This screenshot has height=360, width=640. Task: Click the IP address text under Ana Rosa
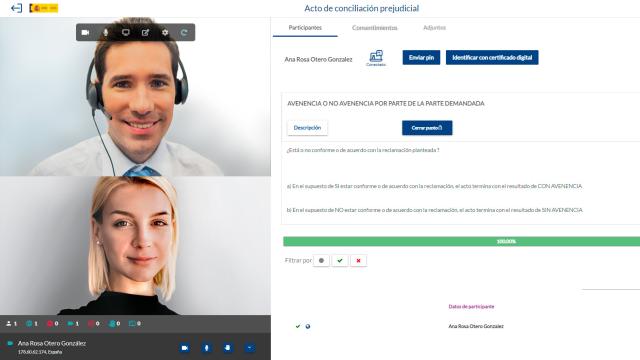tap(40, 352)
